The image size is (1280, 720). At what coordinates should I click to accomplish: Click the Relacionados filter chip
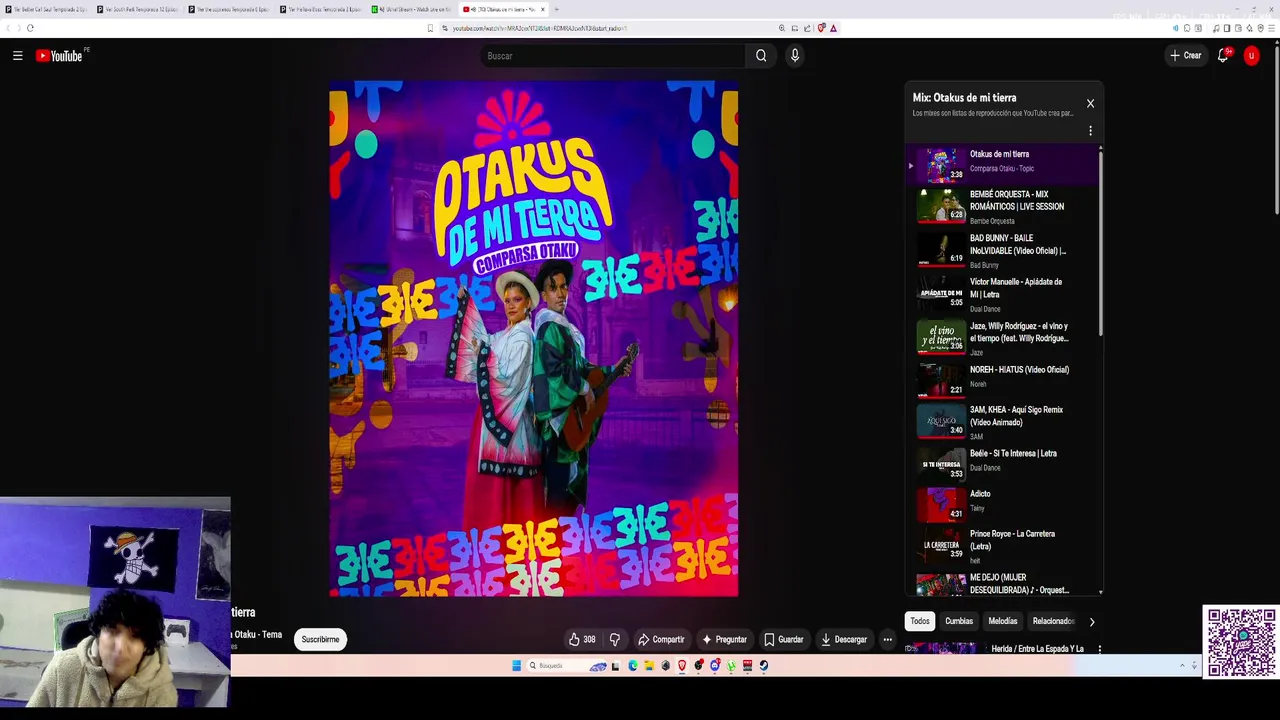point(1052,621)
